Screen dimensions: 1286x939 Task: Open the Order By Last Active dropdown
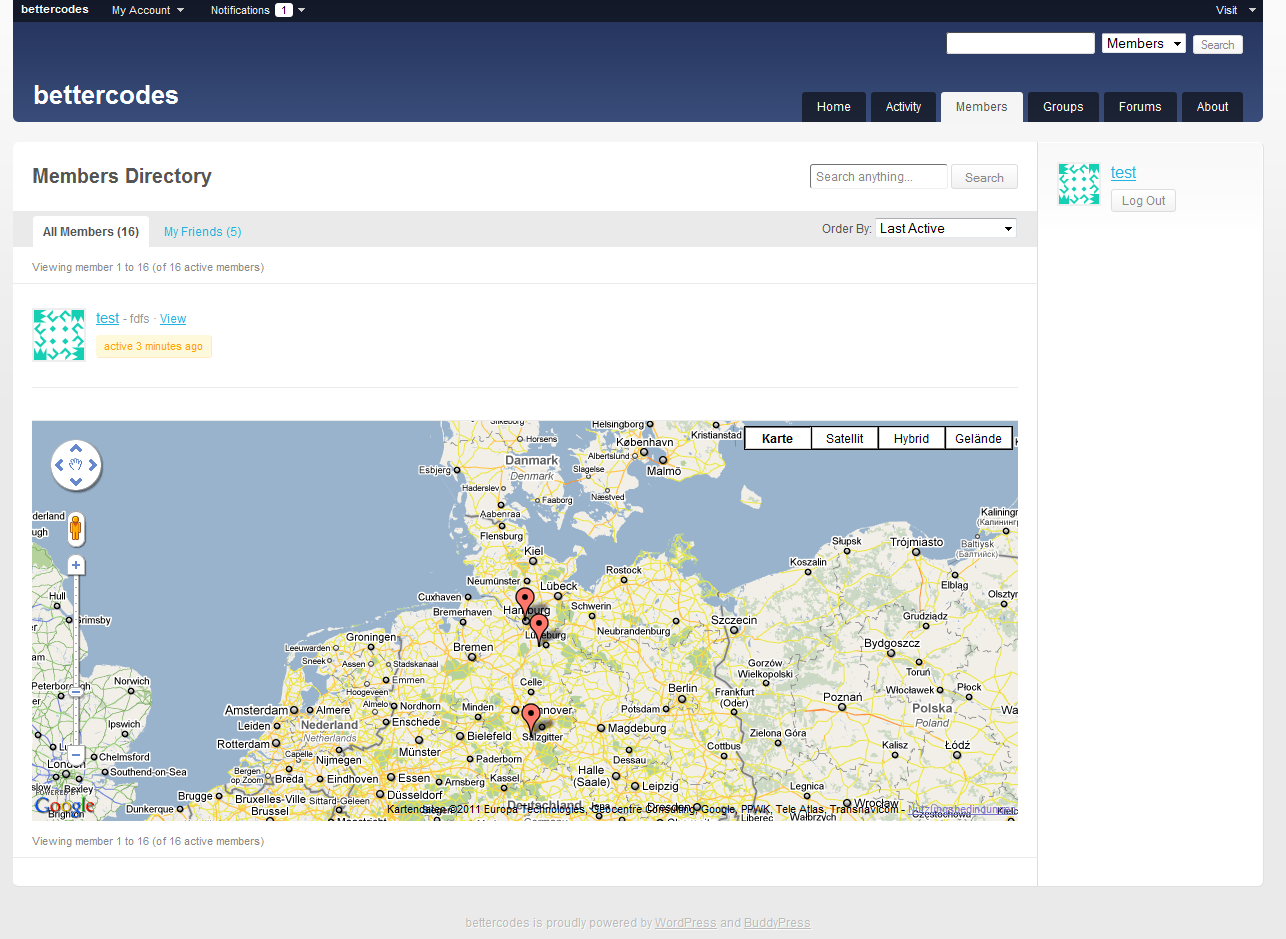946,228
